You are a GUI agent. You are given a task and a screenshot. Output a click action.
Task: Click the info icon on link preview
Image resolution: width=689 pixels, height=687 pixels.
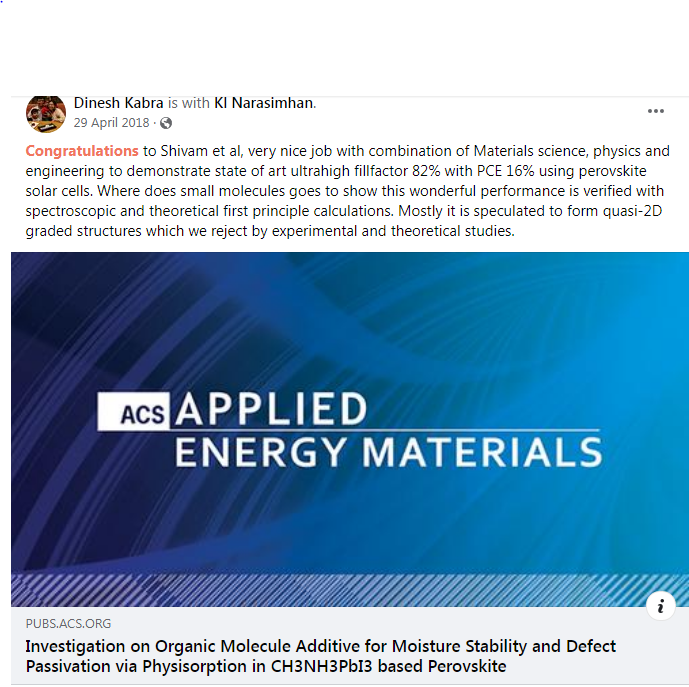pos(661,605)
